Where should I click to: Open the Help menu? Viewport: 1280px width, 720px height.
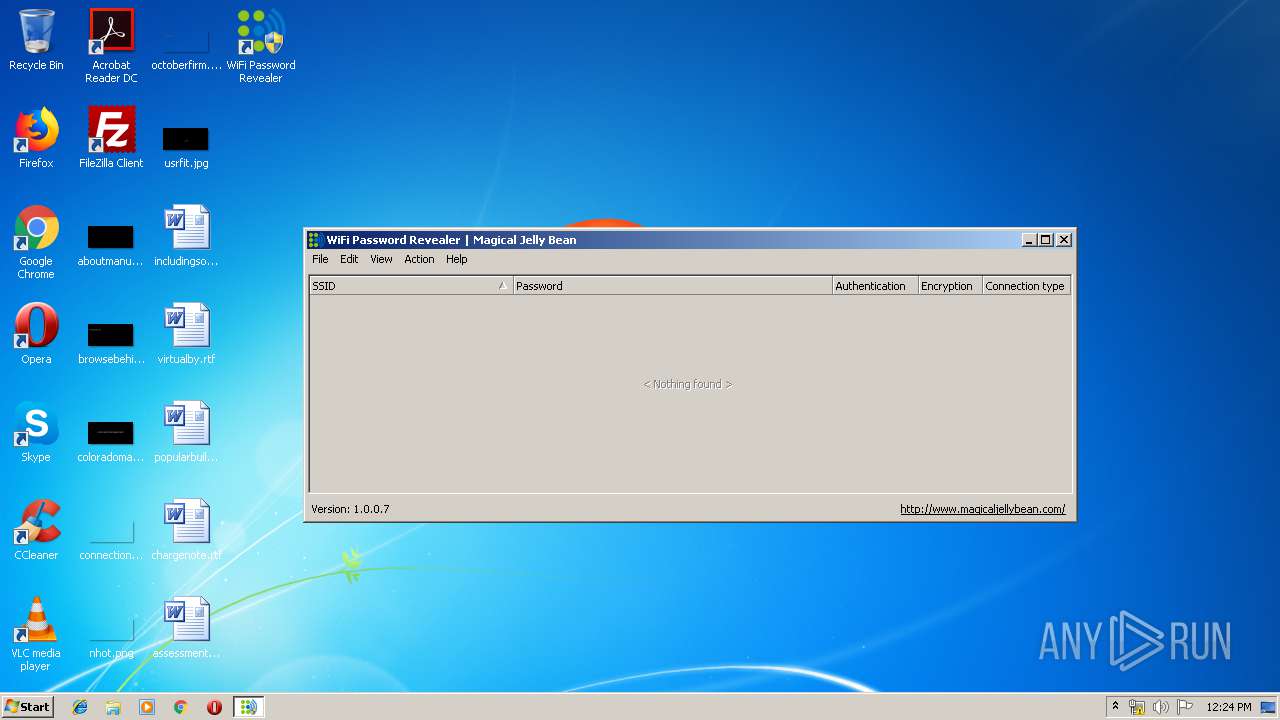tap(457, 259)
